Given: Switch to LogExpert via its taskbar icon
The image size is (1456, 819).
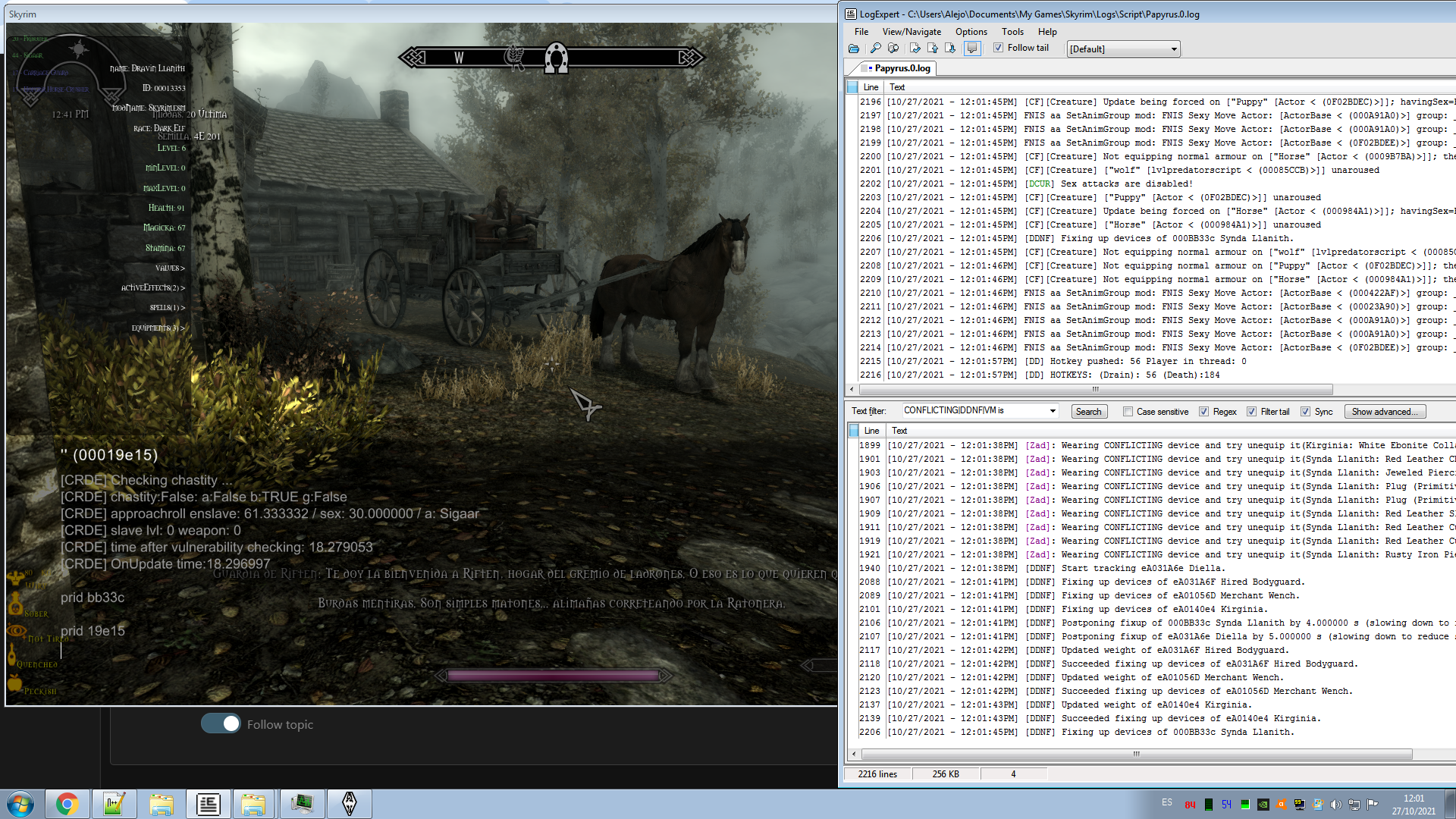Looking at the screenshot, I should [209, 804].
